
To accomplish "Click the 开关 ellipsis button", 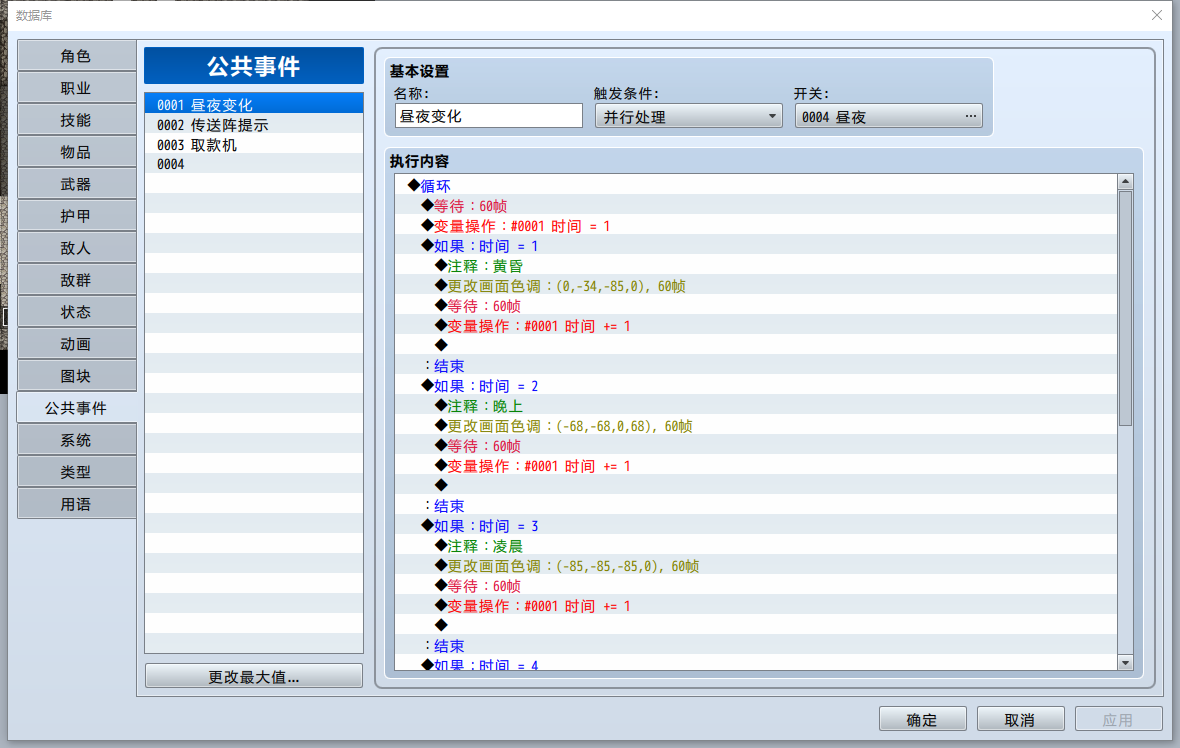I will (971, 116).
